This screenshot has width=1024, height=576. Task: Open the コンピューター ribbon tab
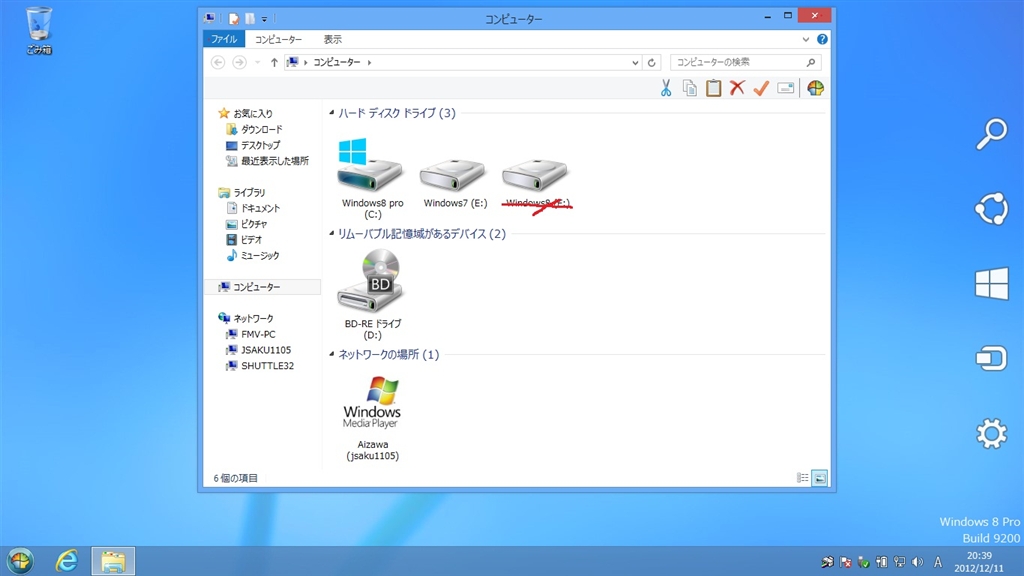278,39
